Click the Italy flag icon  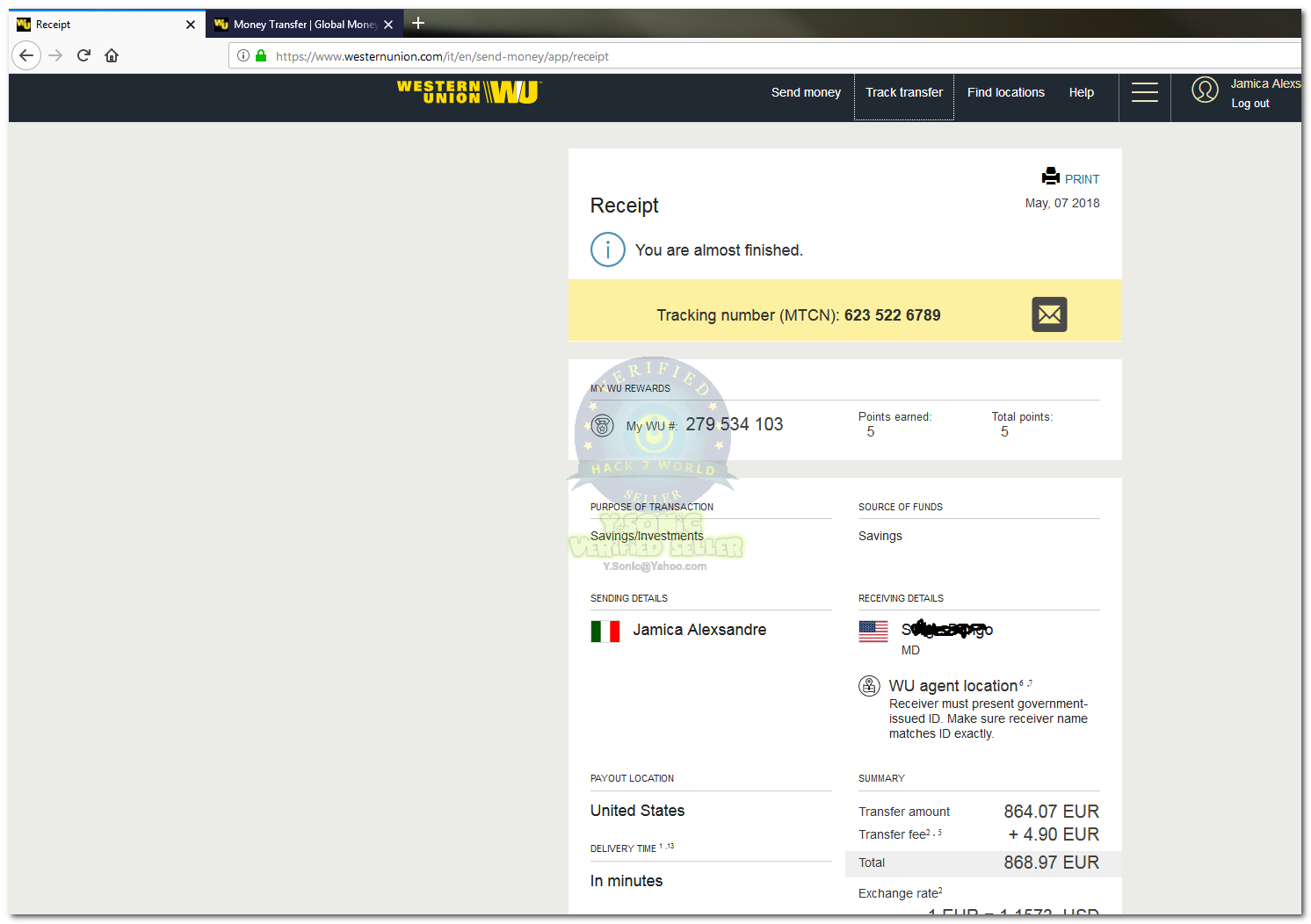[x=605, y=632]
